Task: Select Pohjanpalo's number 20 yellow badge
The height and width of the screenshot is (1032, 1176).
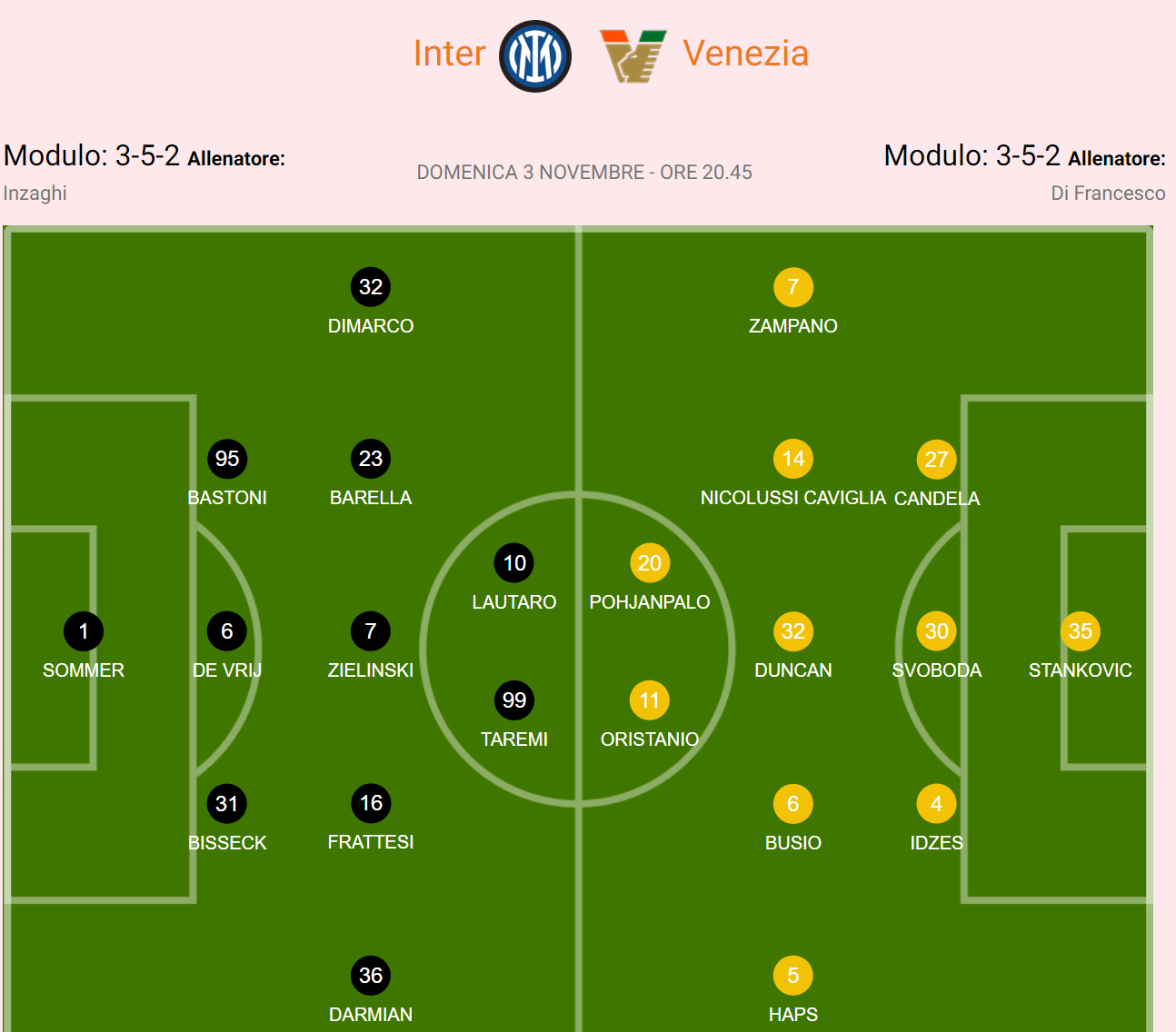Action: 650,563
